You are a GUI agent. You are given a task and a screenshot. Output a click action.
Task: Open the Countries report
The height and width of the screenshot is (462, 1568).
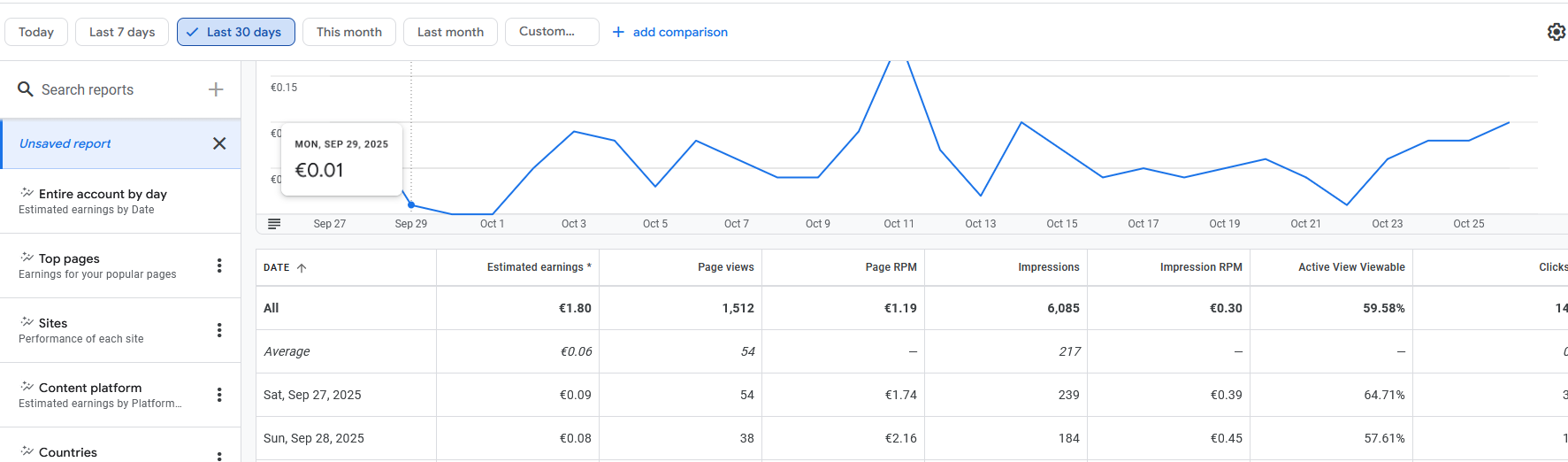pos(68,452)
